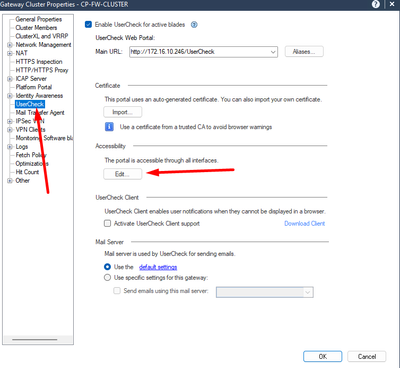Open HTTPS Inspection page

pos(39,62)
